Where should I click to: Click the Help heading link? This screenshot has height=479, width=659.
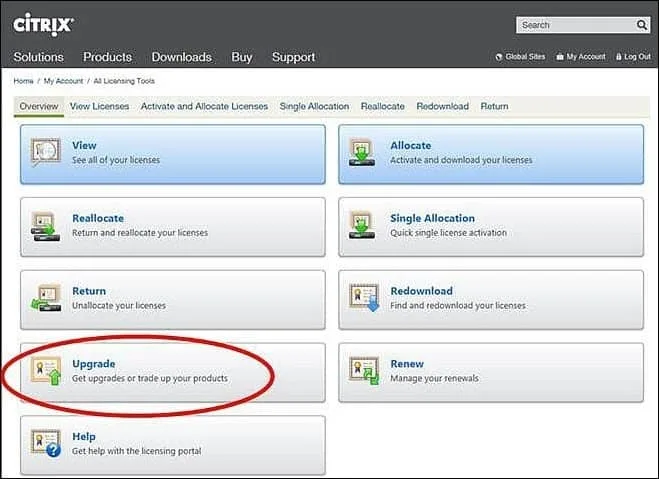(x=84, y=437)
